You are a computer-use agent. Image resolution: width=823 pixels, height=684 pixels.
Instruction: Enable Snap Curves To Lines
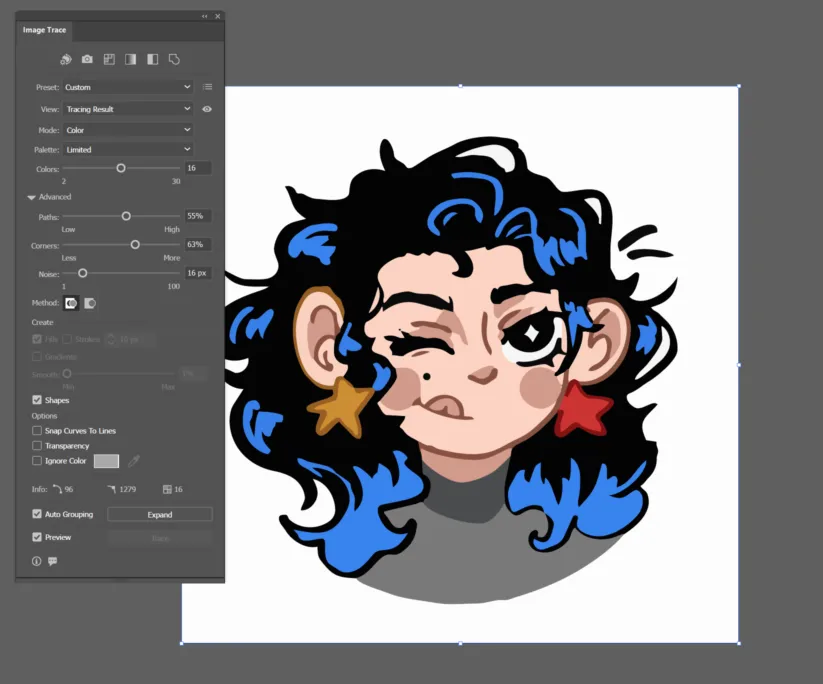tap(37, 430)
